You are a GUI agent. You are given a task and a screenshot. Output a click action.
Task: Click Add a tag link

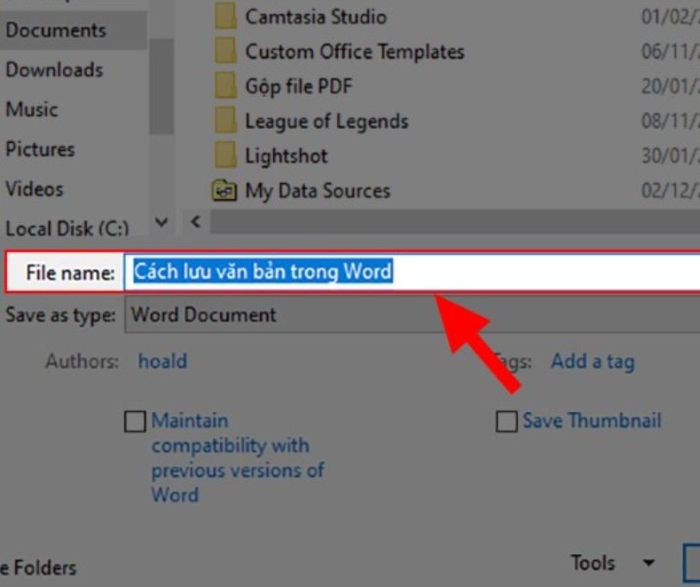592,362
